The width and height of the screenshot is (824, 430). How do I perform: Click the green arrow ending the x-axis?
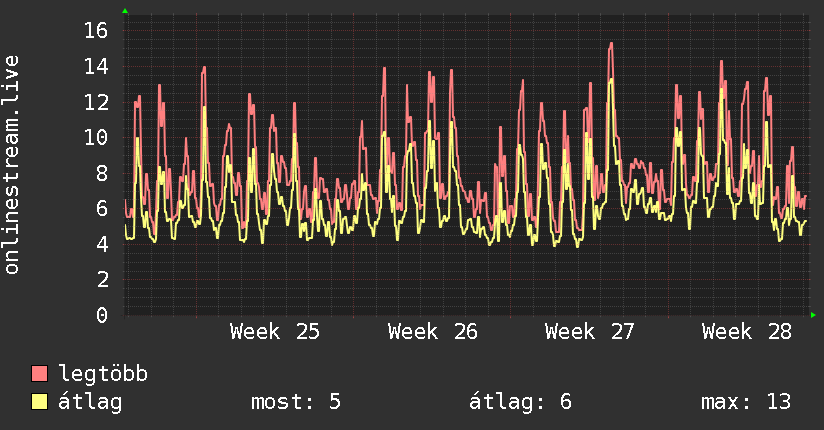point(813,315)
